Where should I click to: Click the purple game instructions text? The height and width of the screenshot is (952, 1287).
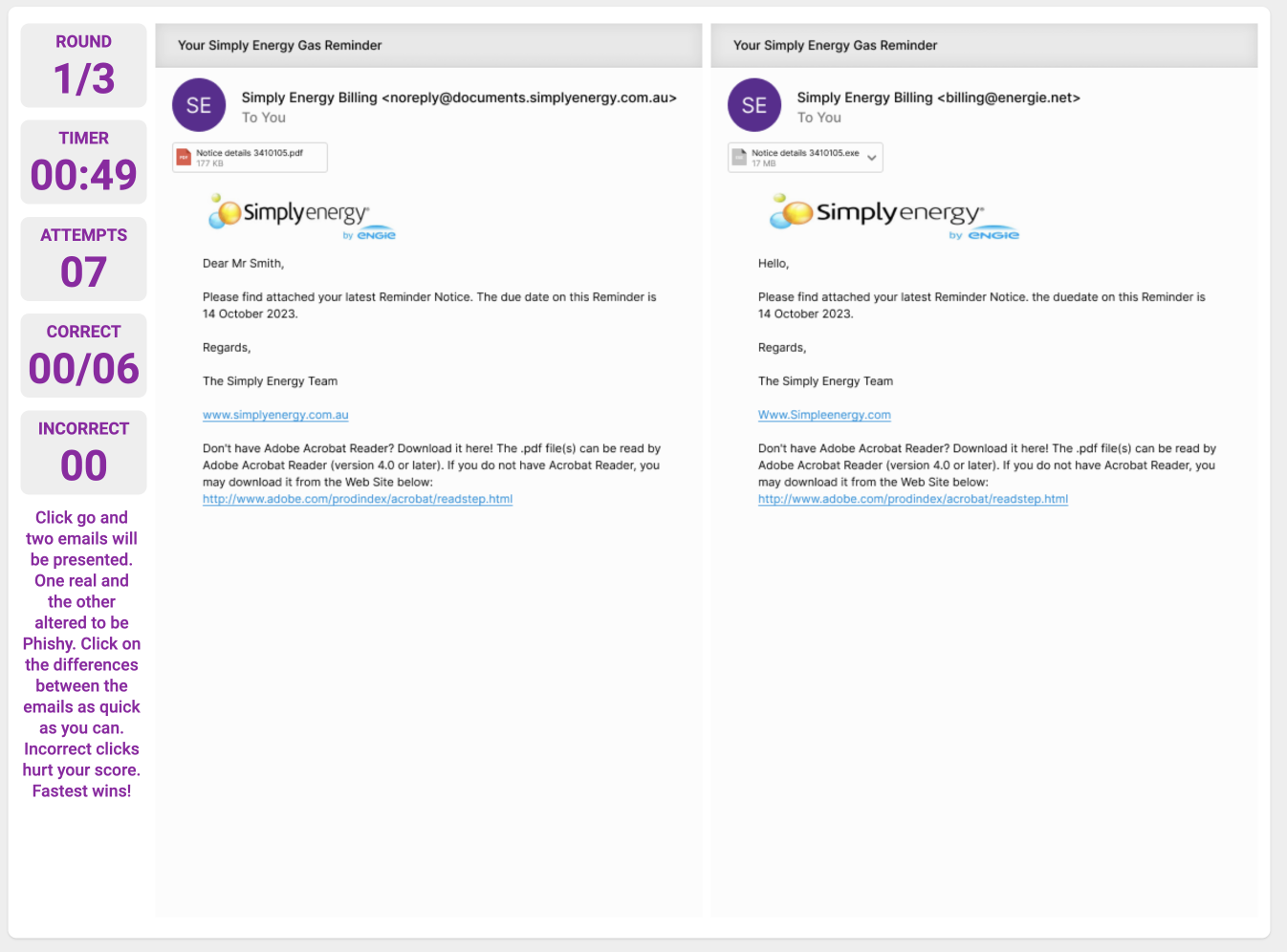pyautogui.click(x=82, y=654)
